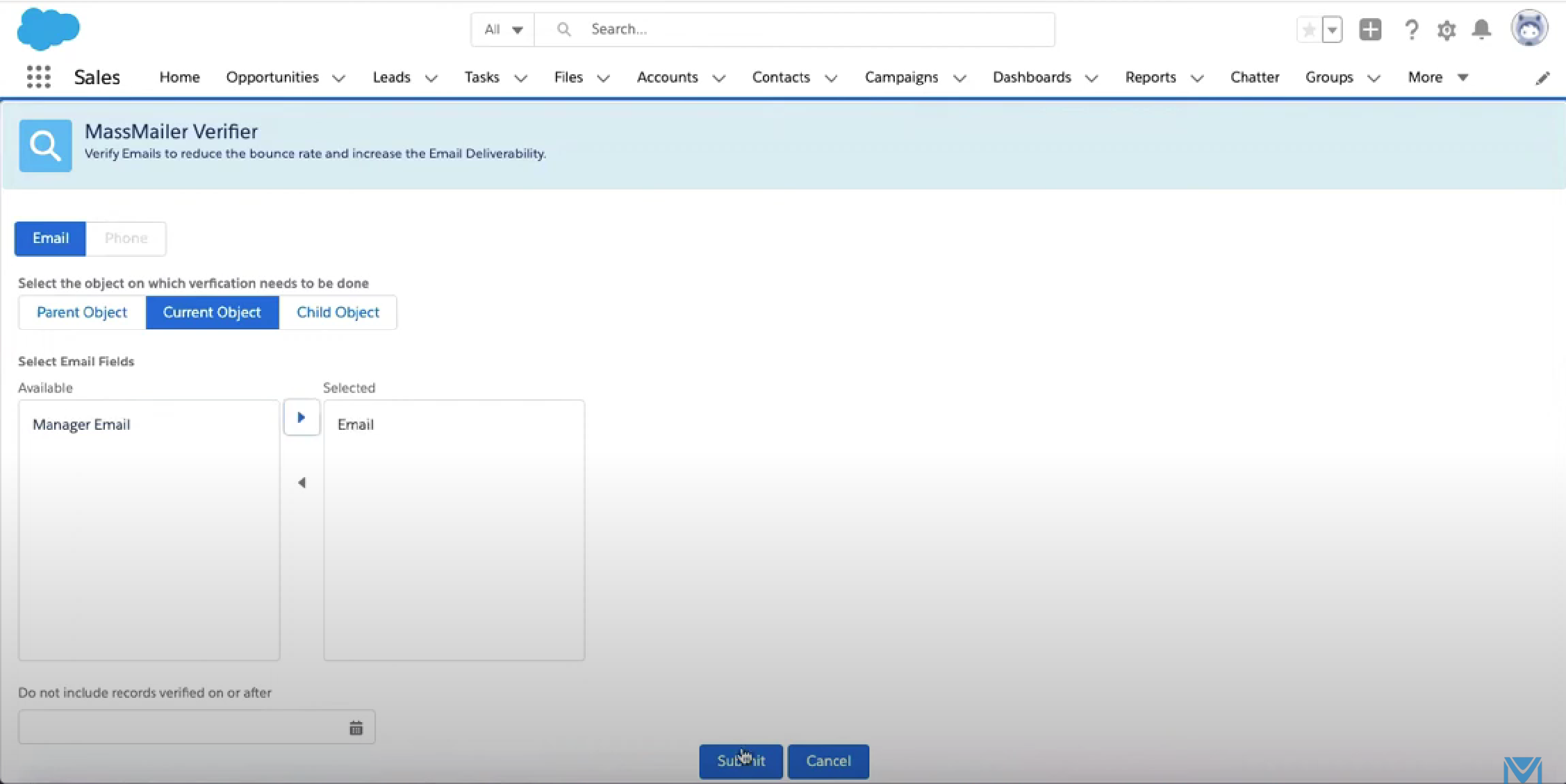
Task: Click the favorites star icon
Action: point(1309,30)
